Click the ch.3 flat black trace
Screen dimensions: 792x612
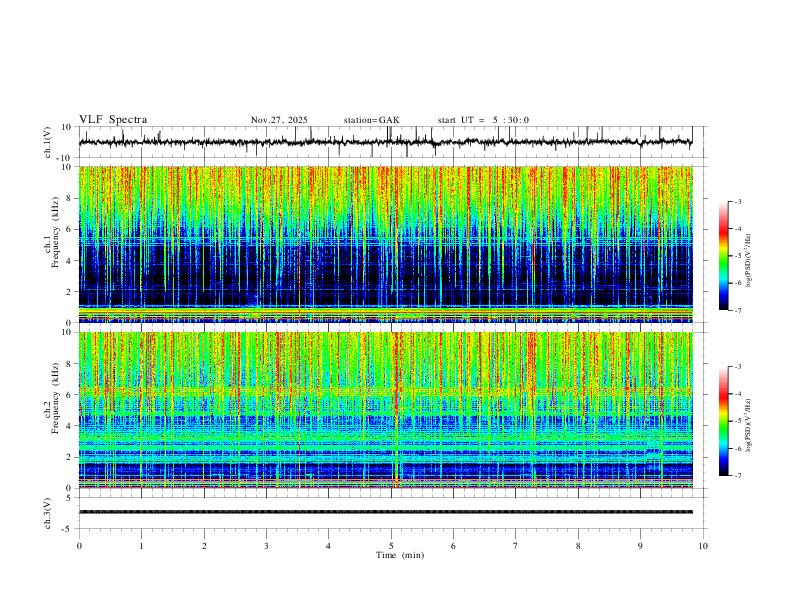(385, 512)
